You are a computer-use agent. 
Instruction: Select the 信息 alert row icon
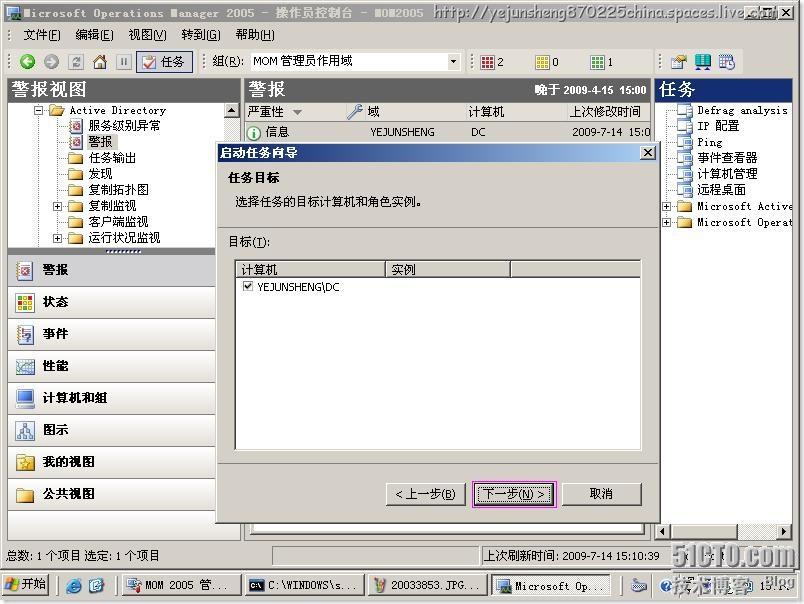coord(254,133)
